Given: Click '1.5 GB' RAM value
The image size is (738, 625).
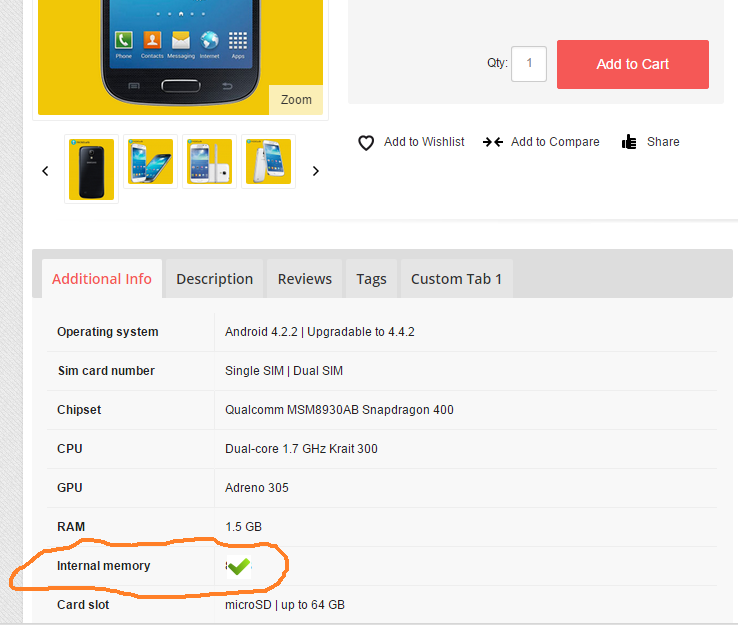Looking at the screenshot, I should 243,527.
